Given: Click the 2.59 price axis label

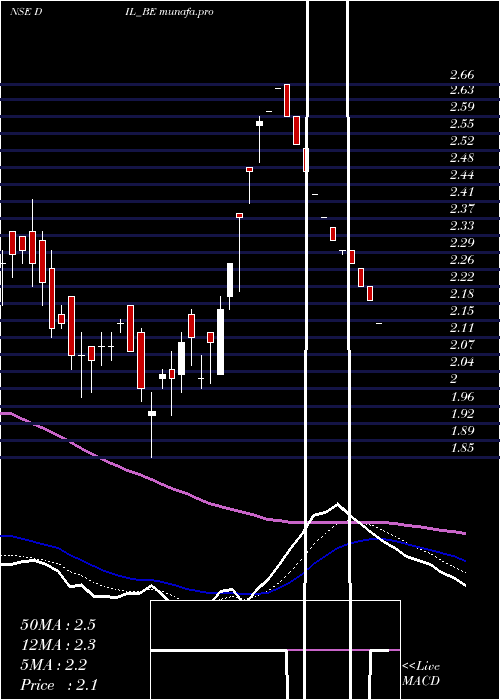Looking at the screenshot, I should pyautogui.click(x=462, y=107).
